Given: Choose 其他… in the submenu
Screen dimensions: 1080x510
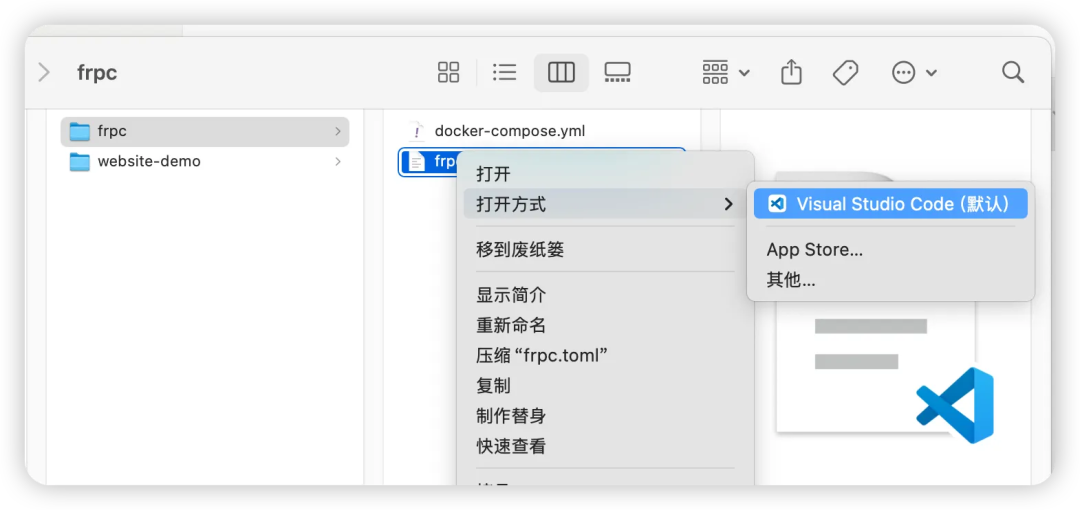Looking at the screenshot, I should coord(891,280).
